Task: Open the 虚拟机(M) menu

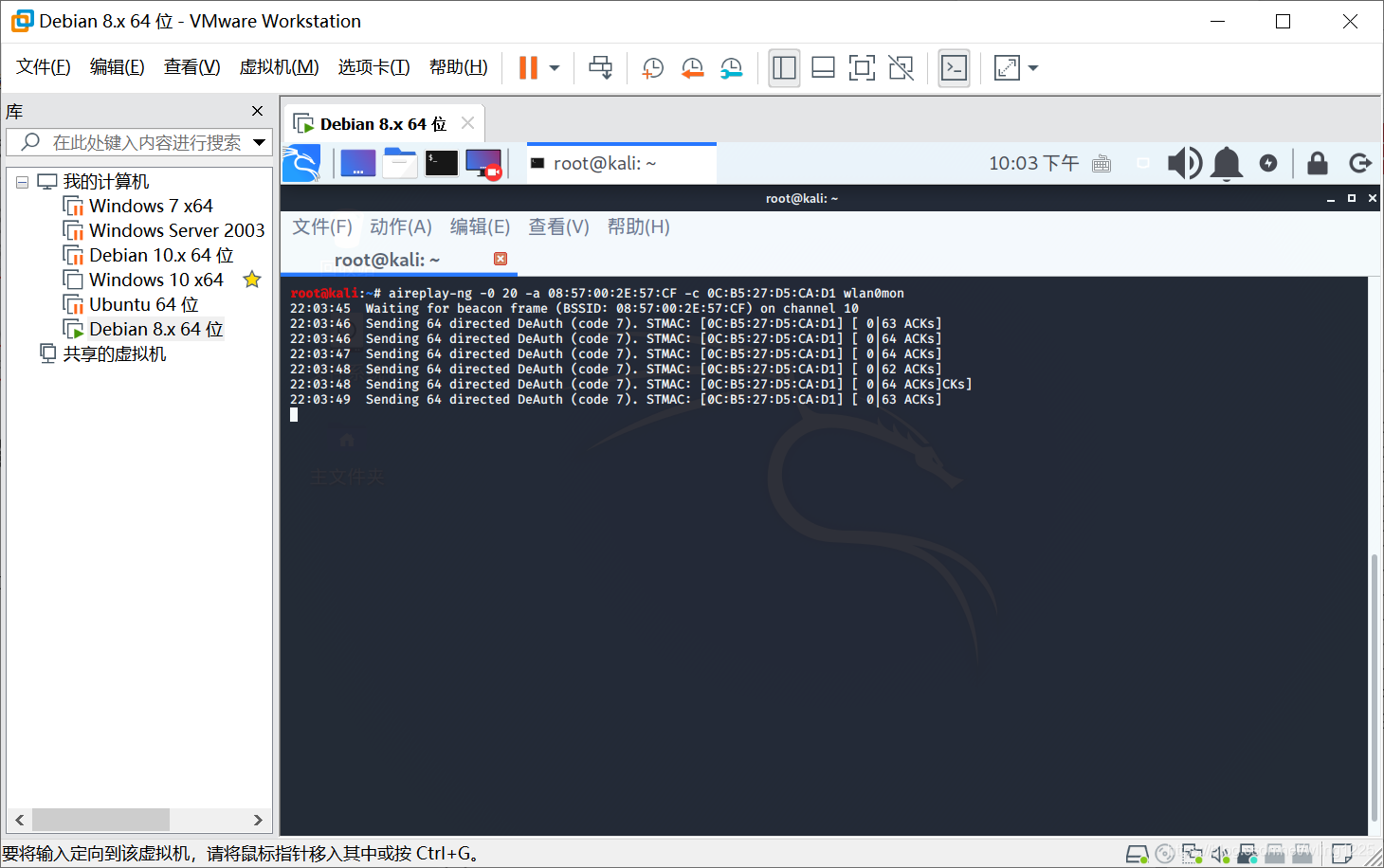Action: [279, 67]
